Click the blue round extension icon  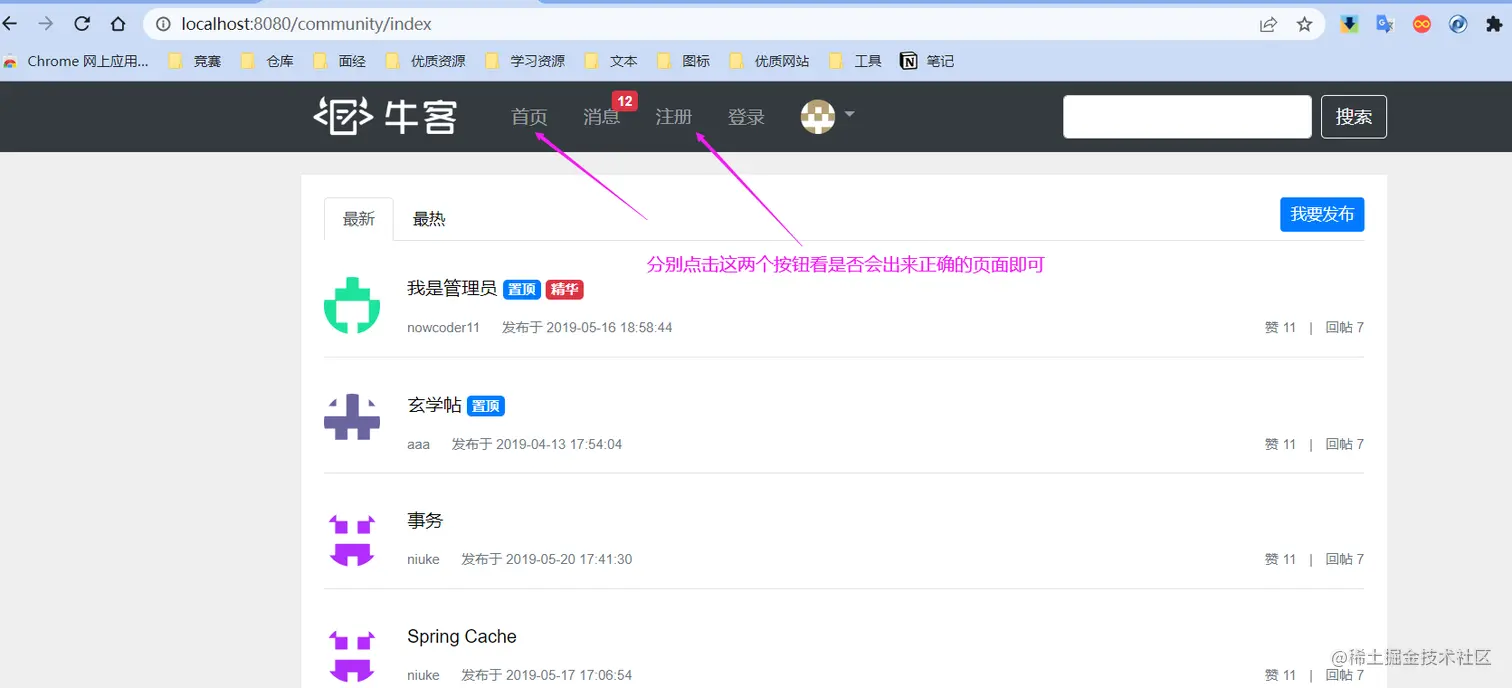click(1458, 24)
